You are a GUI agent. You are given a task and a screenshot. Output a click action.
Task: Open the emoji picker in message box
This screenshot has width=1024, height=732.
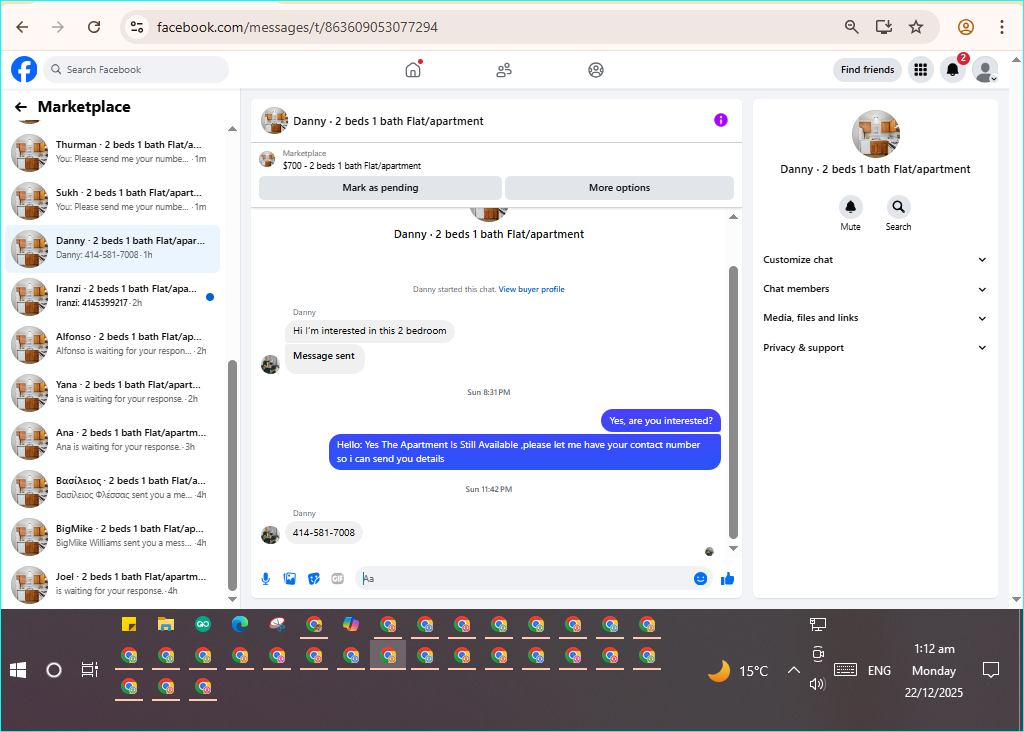700,579
